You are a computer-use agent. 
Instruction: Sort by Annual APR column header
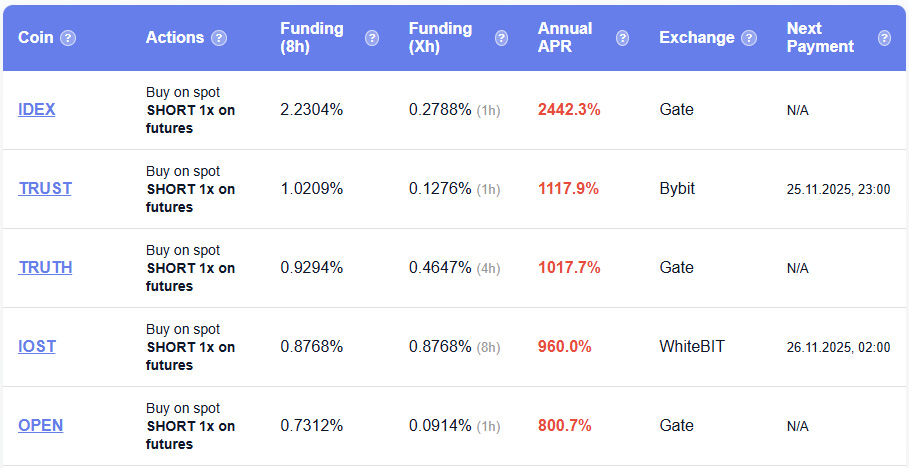pos(565,37)
